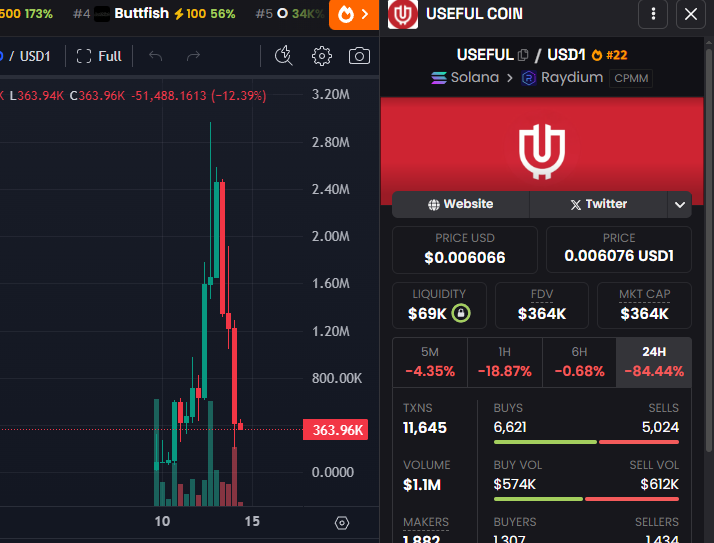Click the buys versus sells ratio bar
Image resolution: width=714 pixels, height=543 pixels.
pyautogui.click(x=586, y=442)
